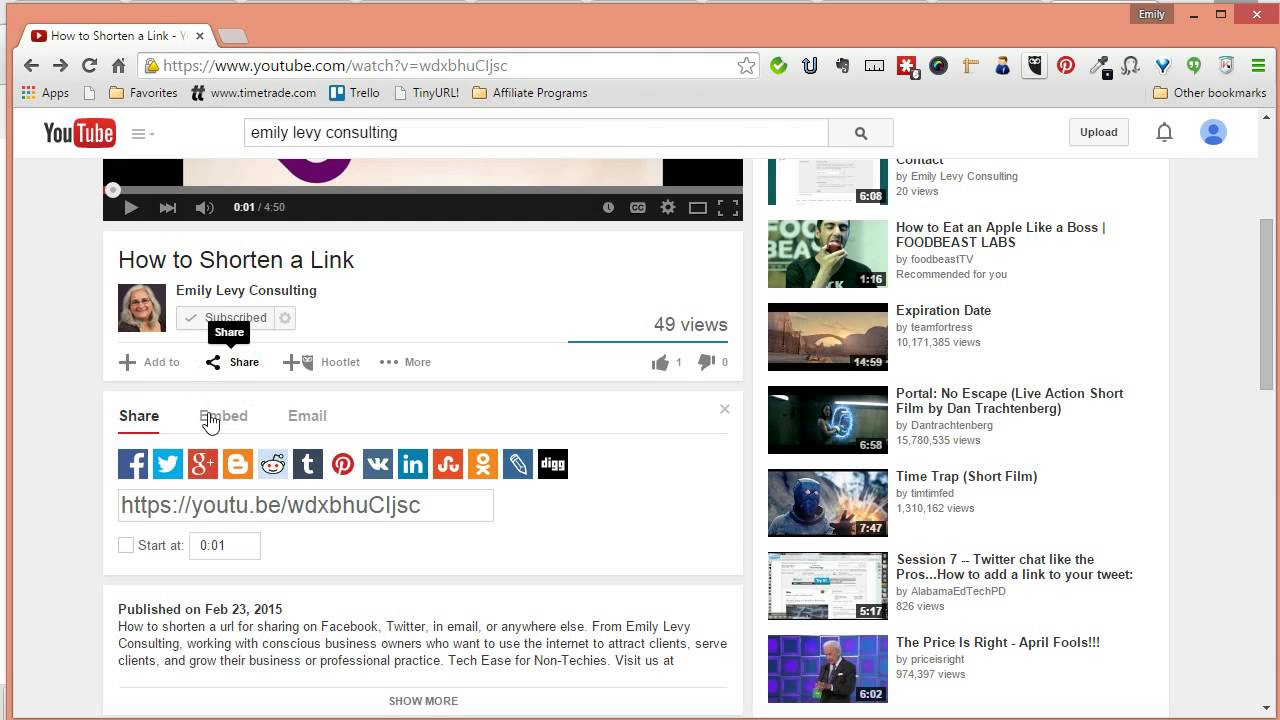Screen dimensions: 1280x720
Task: Share the video on Reddit
Action: tap(273, 464)
